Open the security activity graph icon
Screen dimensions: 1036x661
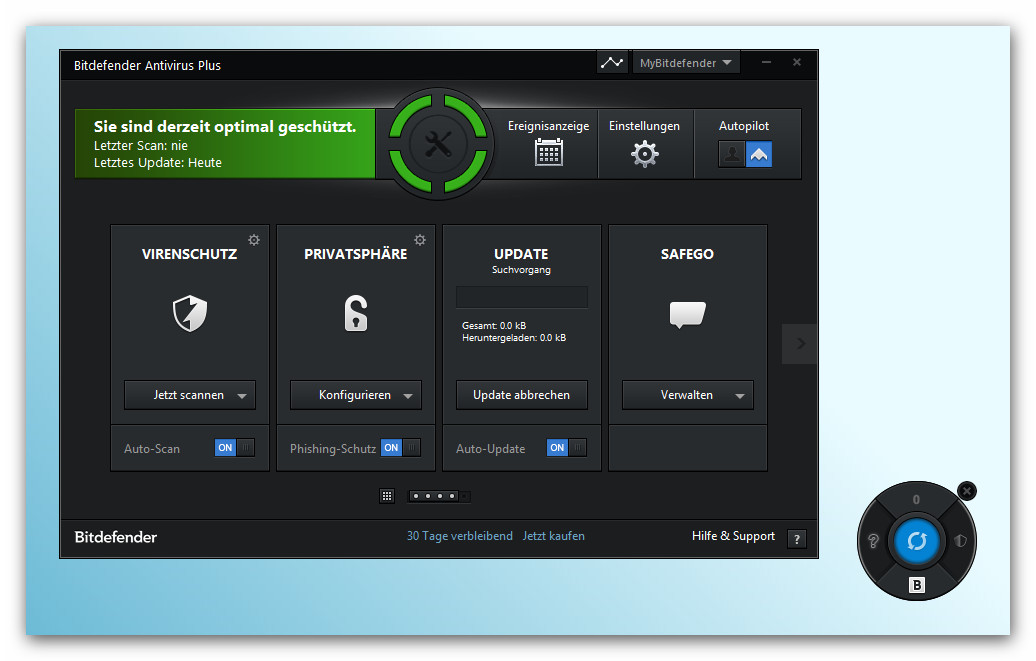click(x=612, y=61)
